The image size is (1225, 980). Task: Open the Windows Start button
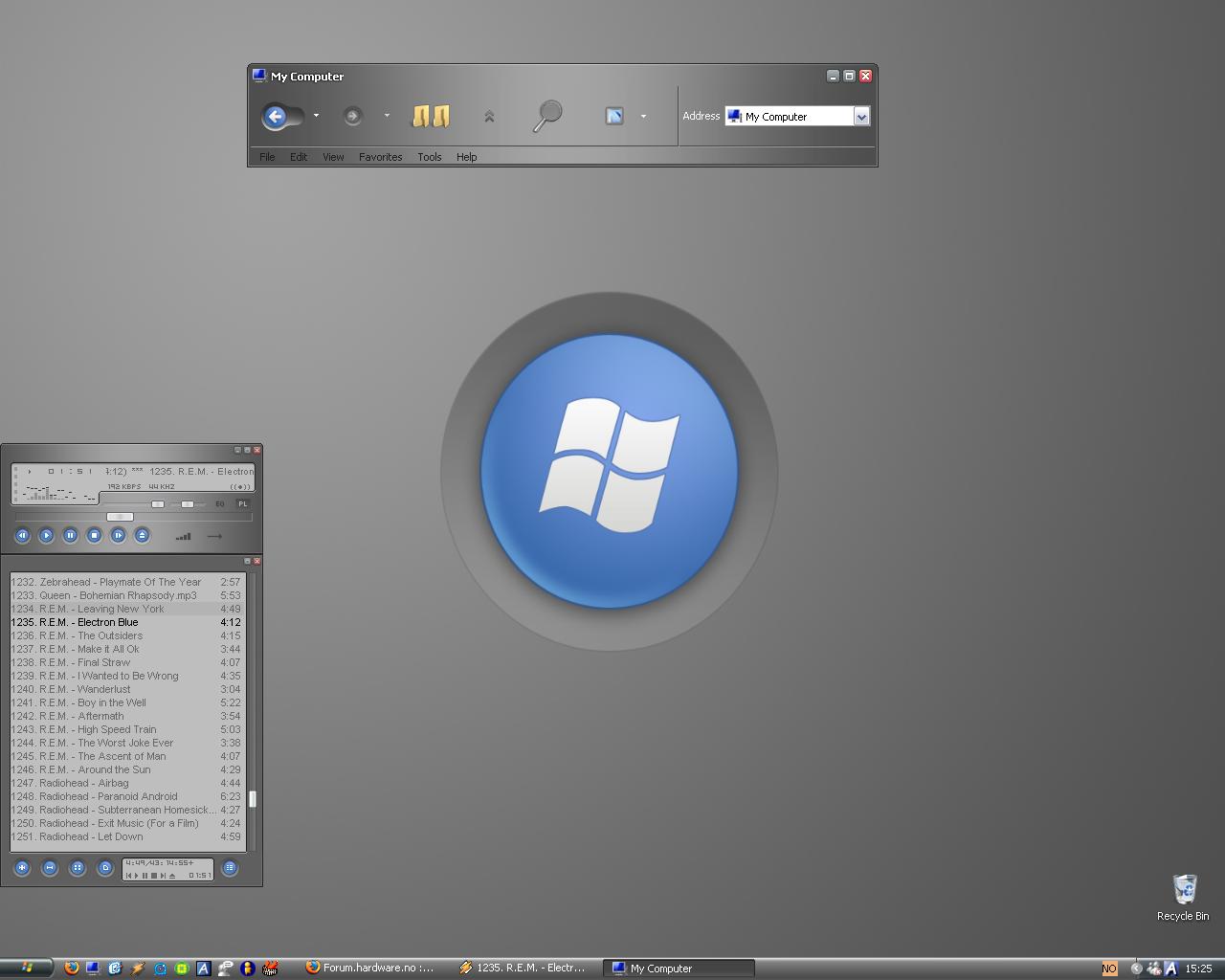click(25, 968)
